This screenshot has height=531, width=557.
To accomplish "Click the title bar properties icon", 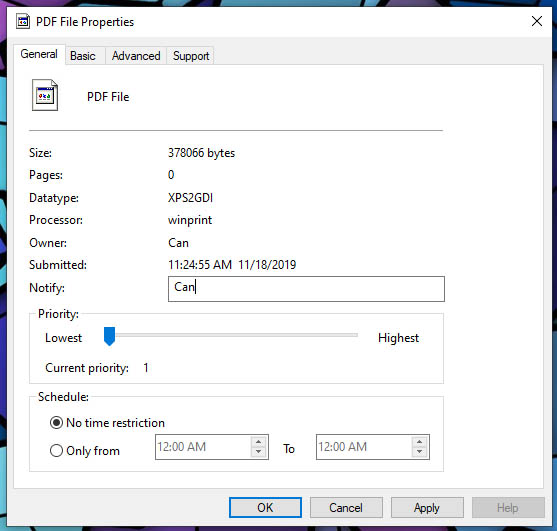I will [23, 22].
